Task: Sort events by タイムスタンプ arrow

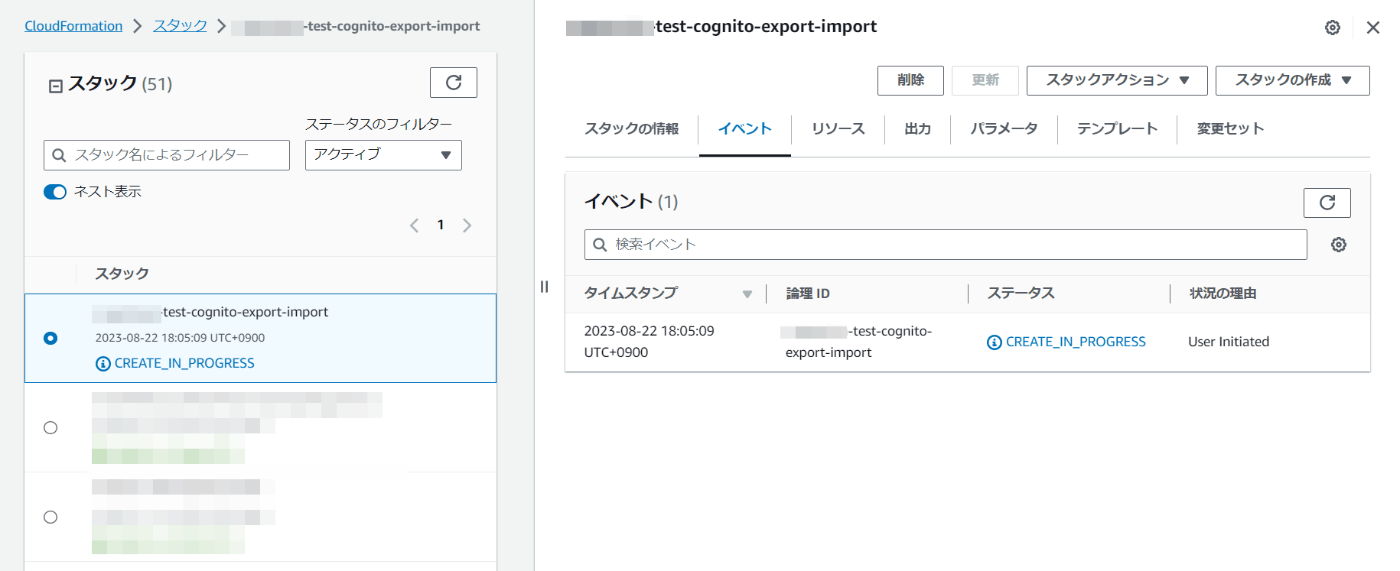Action: [747, 294]
